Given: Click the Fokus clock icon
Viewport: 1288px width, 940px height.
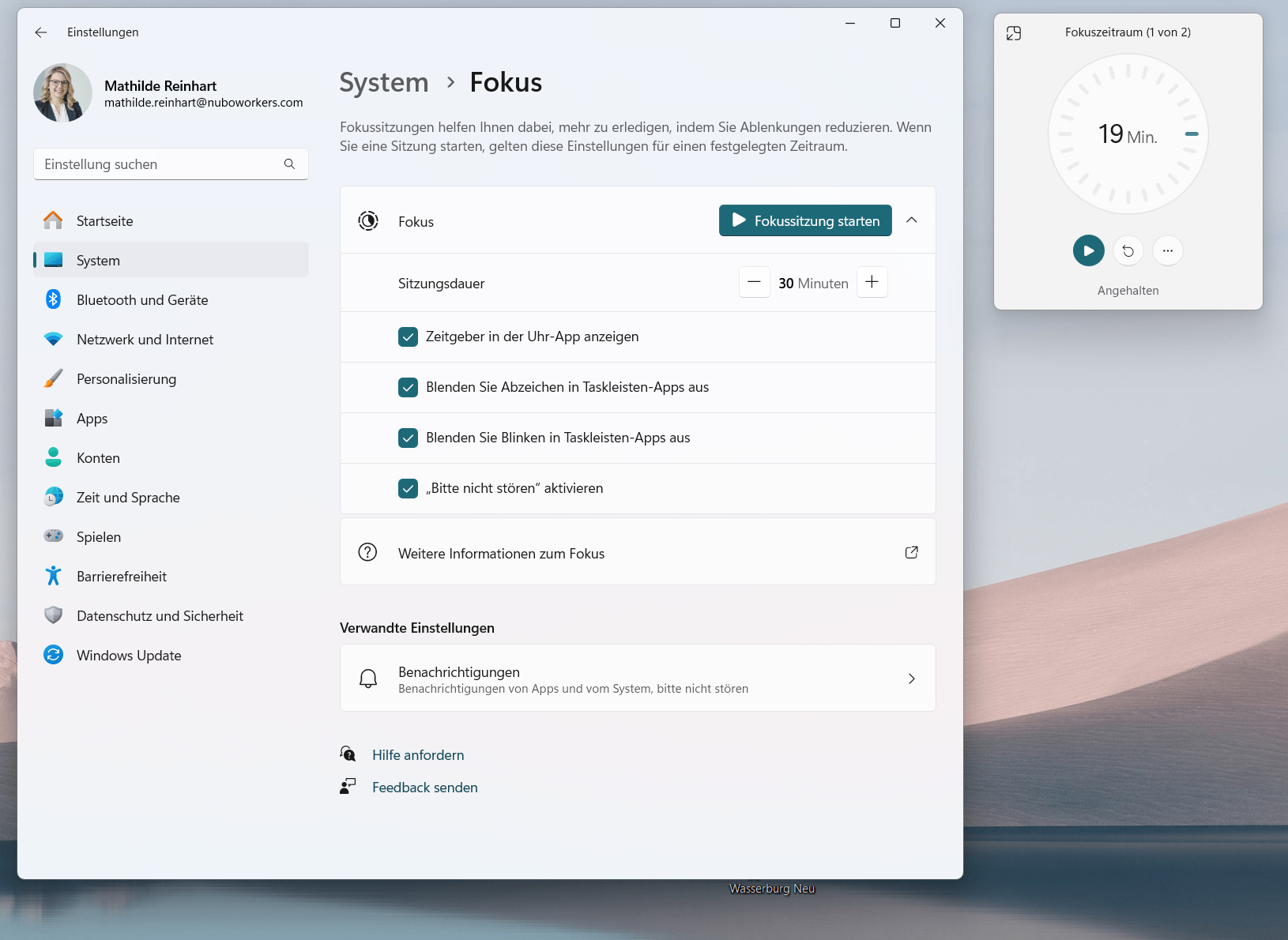Looking at the screenshot, I should [x=367, y=221].
